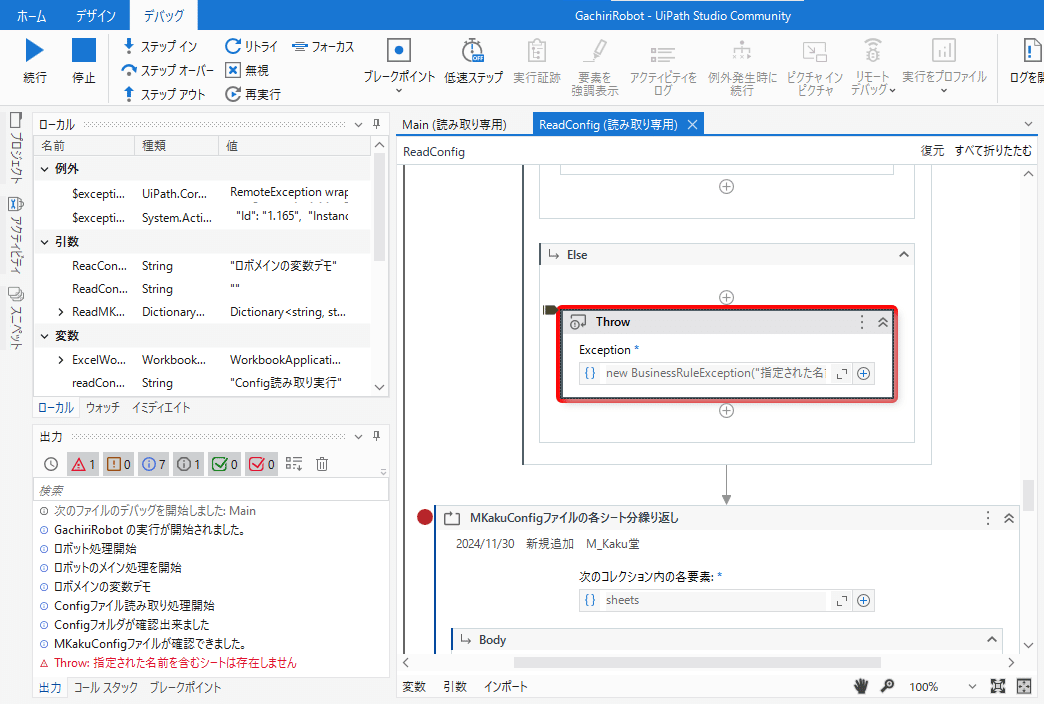Open the 変数 panel at designer bottom

coord(414,687)
